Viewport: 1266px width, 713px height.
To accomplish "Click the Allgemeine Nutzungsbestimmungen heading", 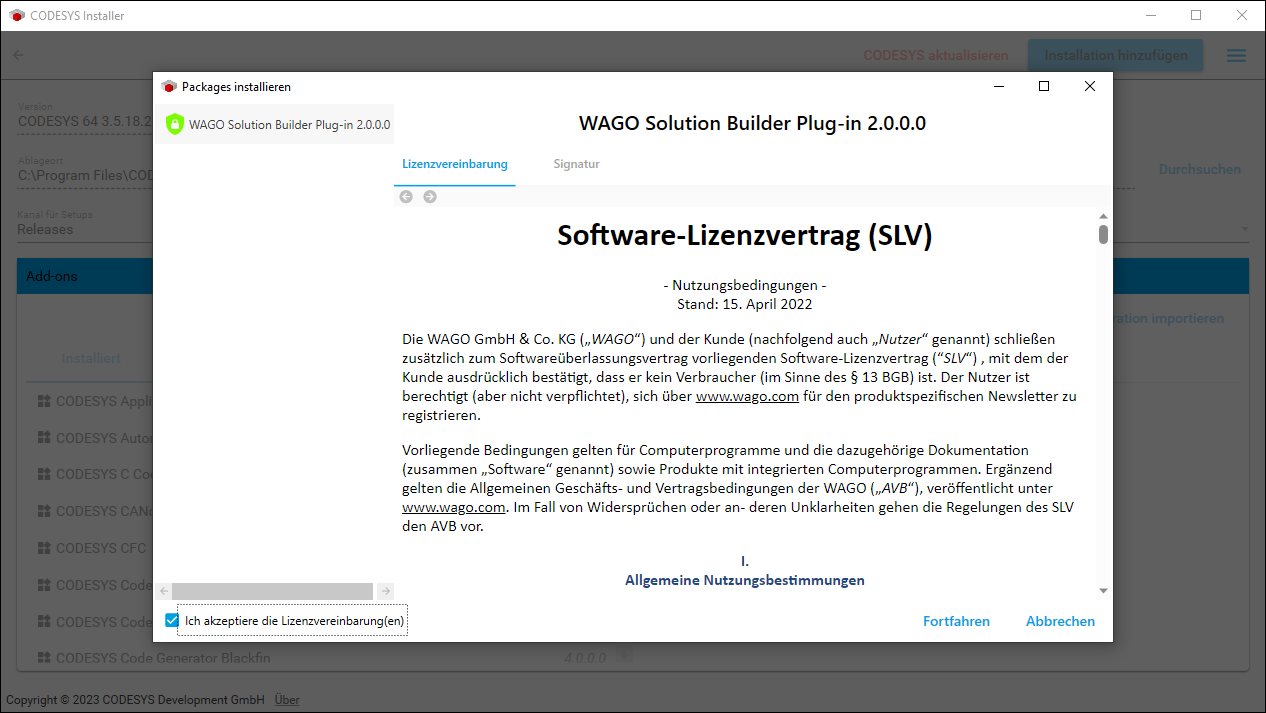I will [745, 580].
